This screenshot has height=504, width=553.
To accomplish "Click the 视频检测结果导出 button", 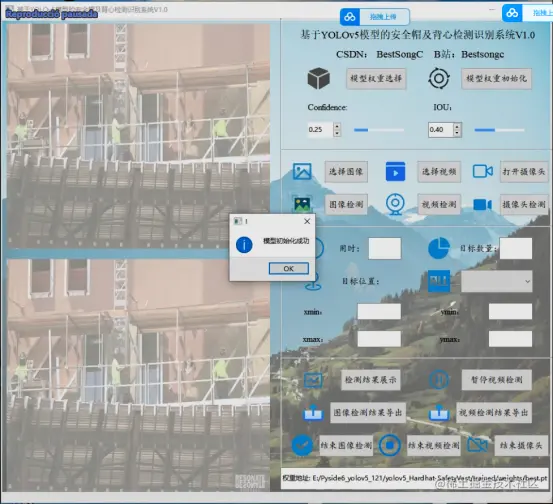I will point(493,413).
